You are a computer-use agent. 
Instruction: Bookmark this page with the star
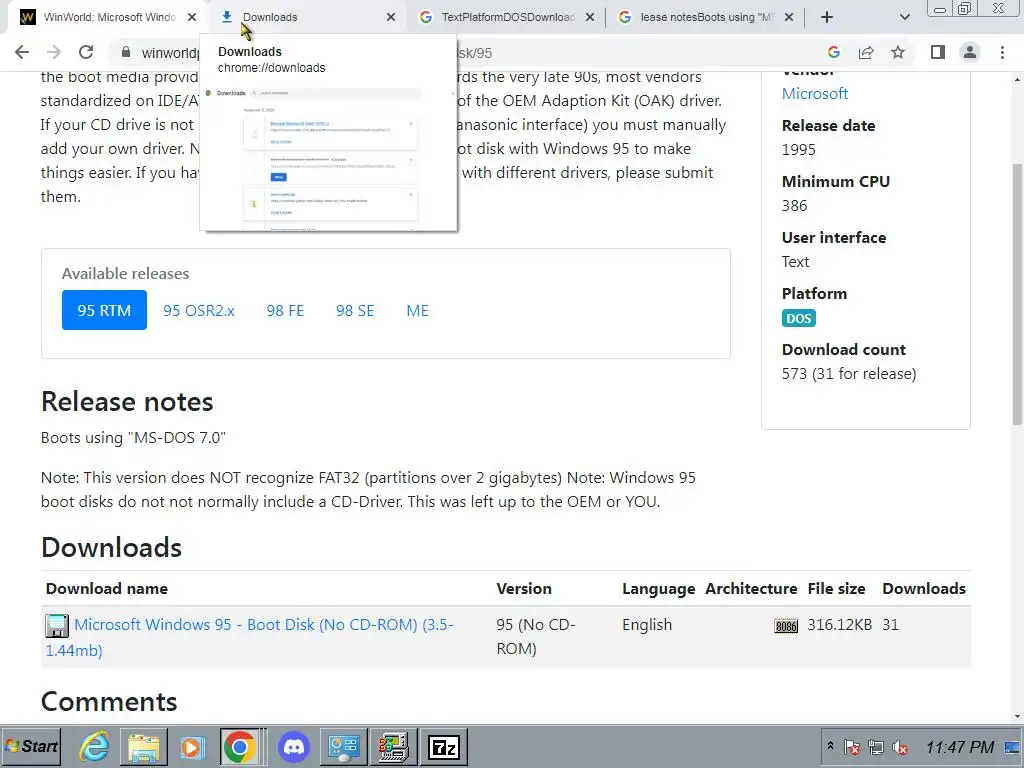tap(898, 52)
